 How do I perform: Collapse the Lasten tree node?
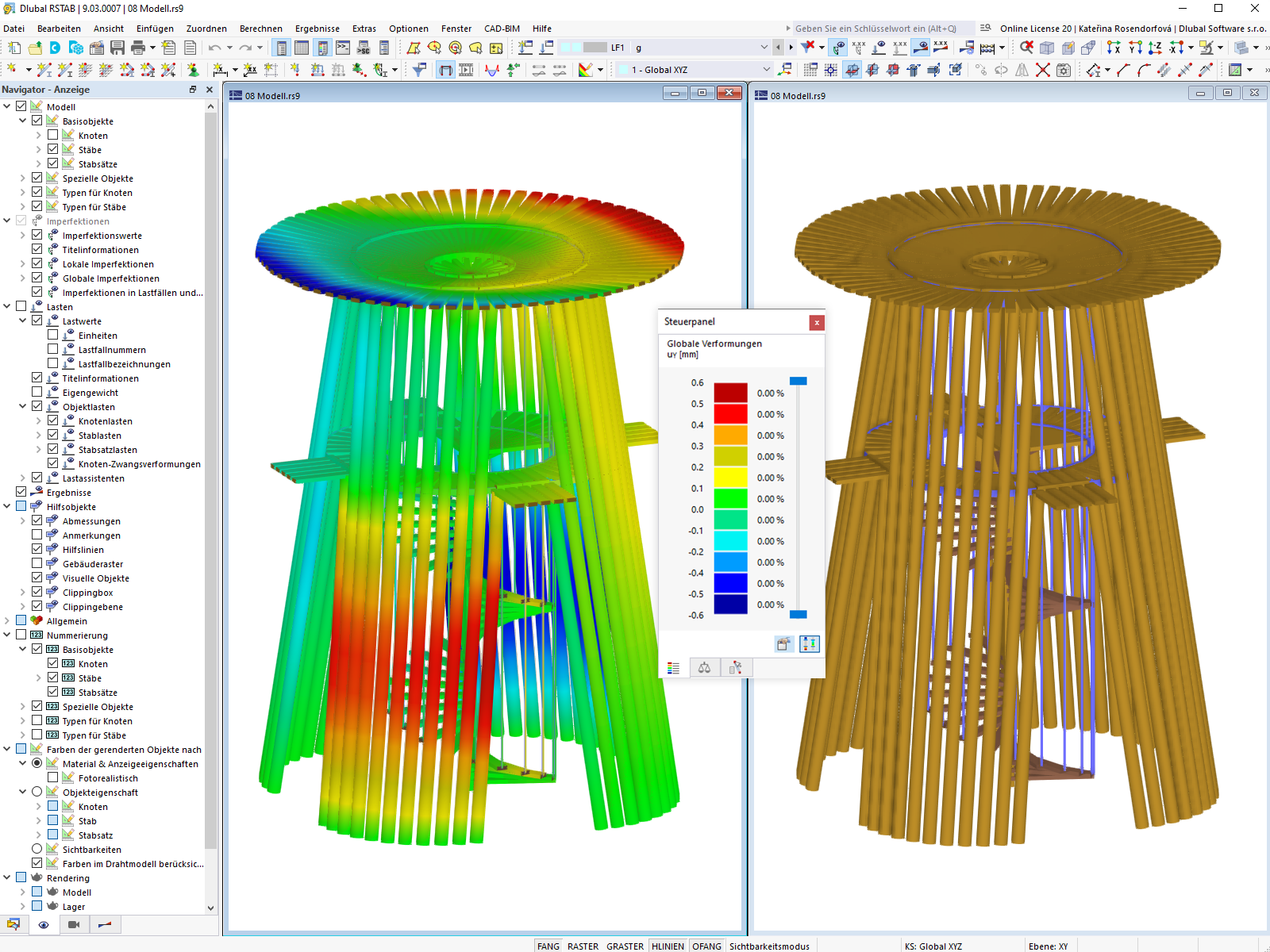click(x=7, y=306)
